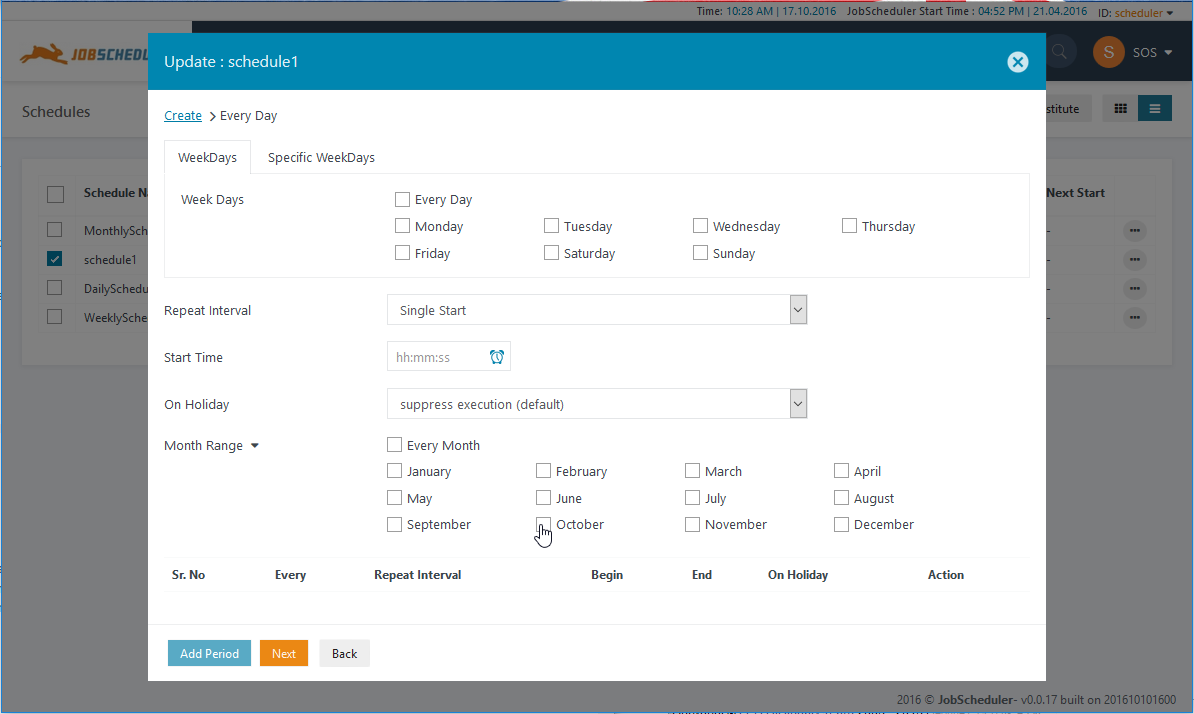
Task: Open the On Holiday dropdown
Action: pos(597,404)
